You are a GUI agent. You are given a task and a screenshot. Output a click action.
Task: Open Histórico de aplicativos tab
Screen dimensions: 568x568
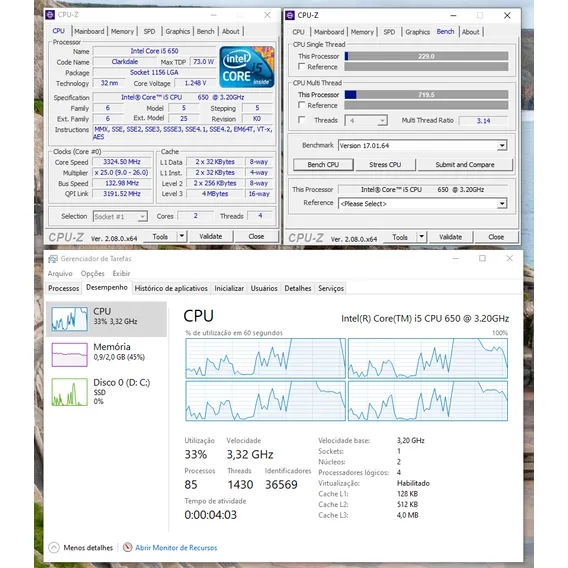tap(171, 288)
